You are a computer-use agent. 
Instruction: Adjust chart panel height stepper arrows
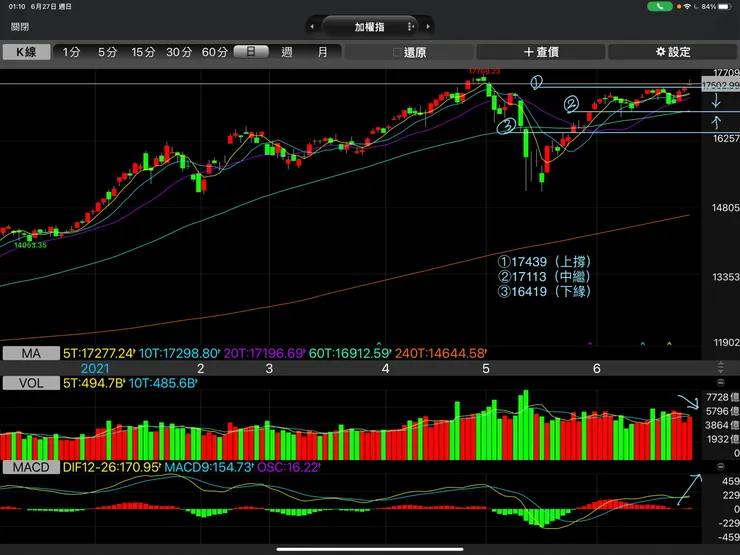(x=721, y=367)
